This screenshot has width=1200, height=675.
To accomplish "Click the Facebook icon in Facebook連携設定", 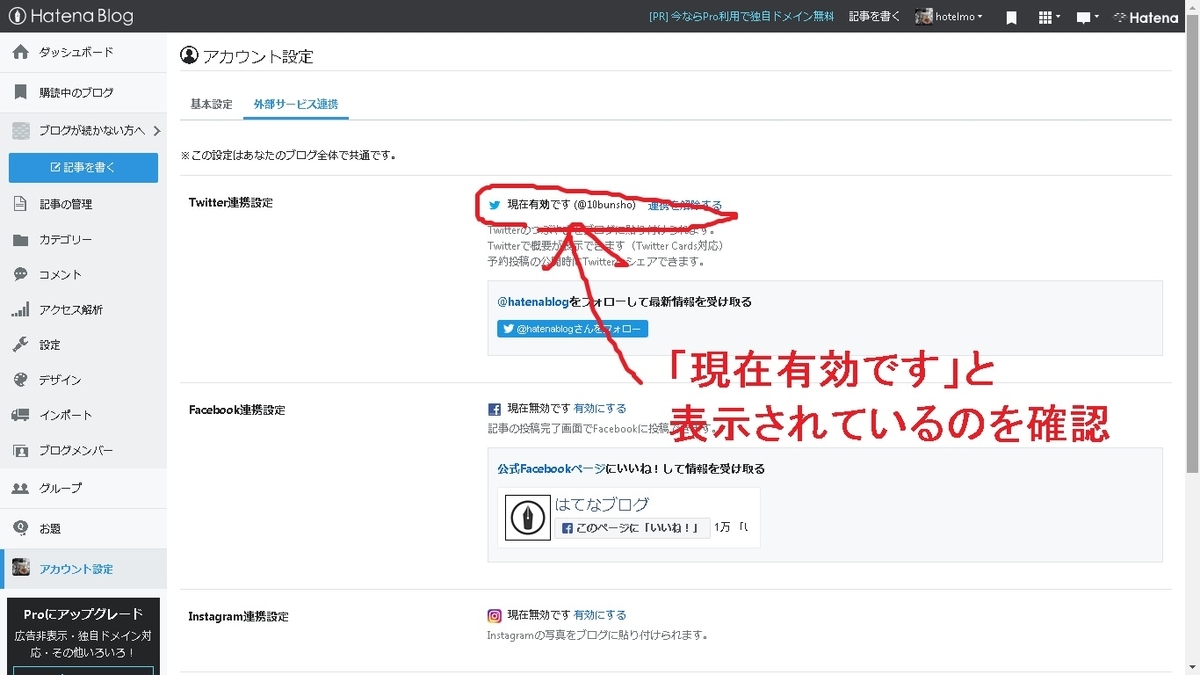I will pyautogui.click(x=493, y=408).
